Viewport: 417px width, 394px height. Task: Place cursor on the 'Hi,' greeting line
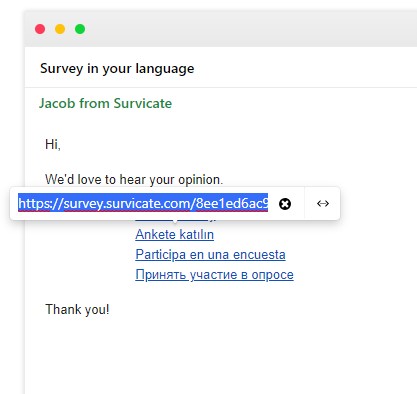(53, 144)
